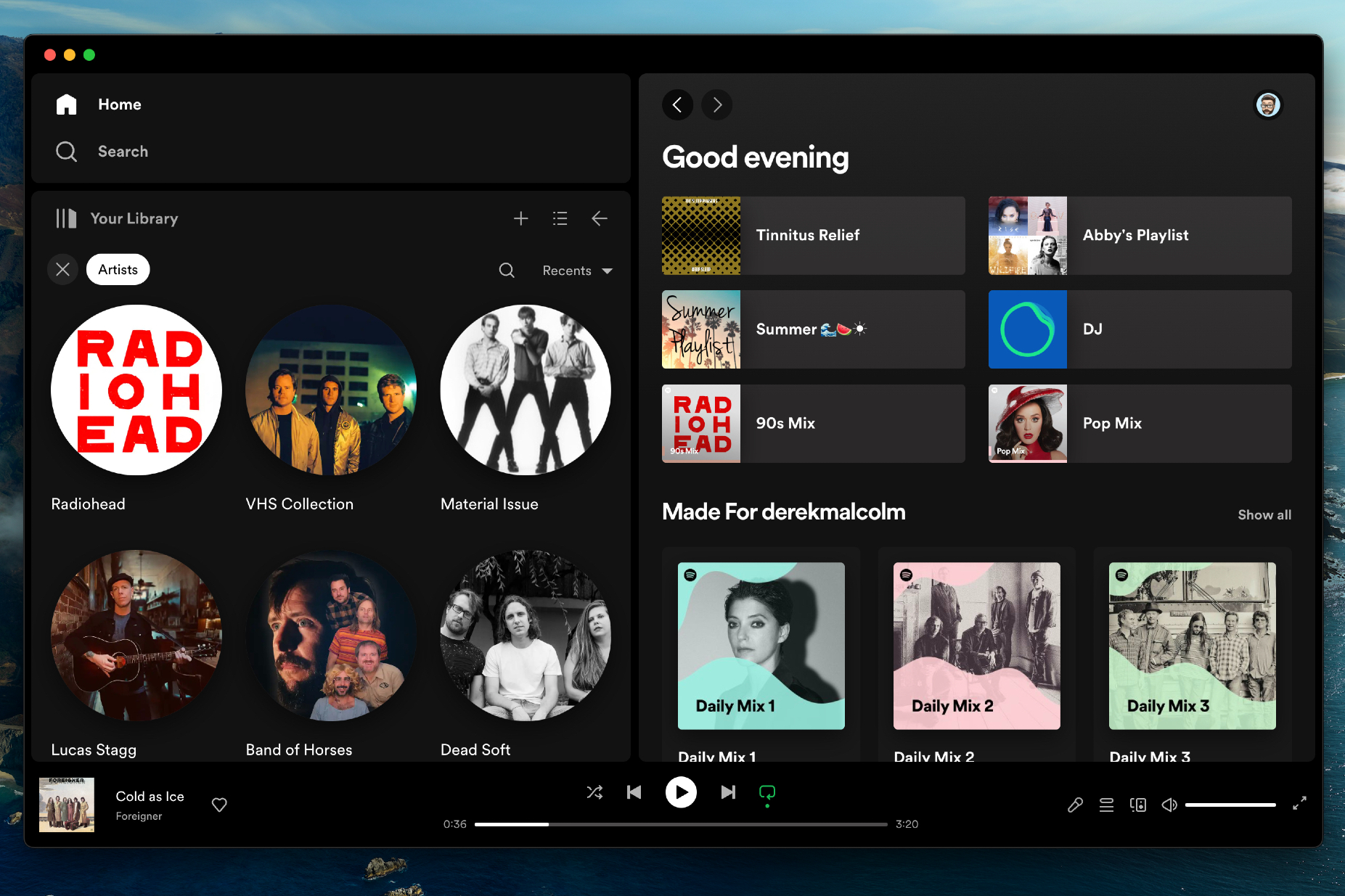Toggle shuffle playback
Screen dimensions: 1345x896
coord(594,792)
